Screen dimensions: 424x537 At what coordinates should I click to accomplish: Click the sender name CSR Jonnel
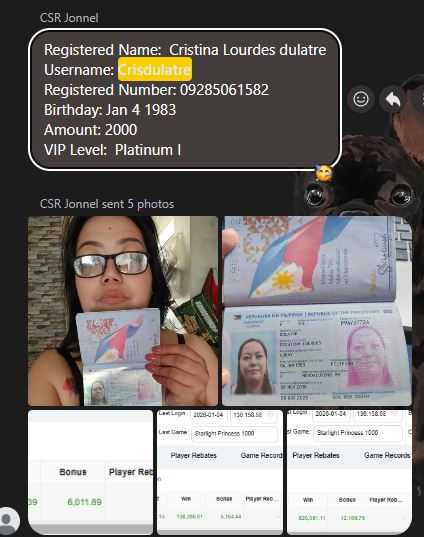(69, 18)
